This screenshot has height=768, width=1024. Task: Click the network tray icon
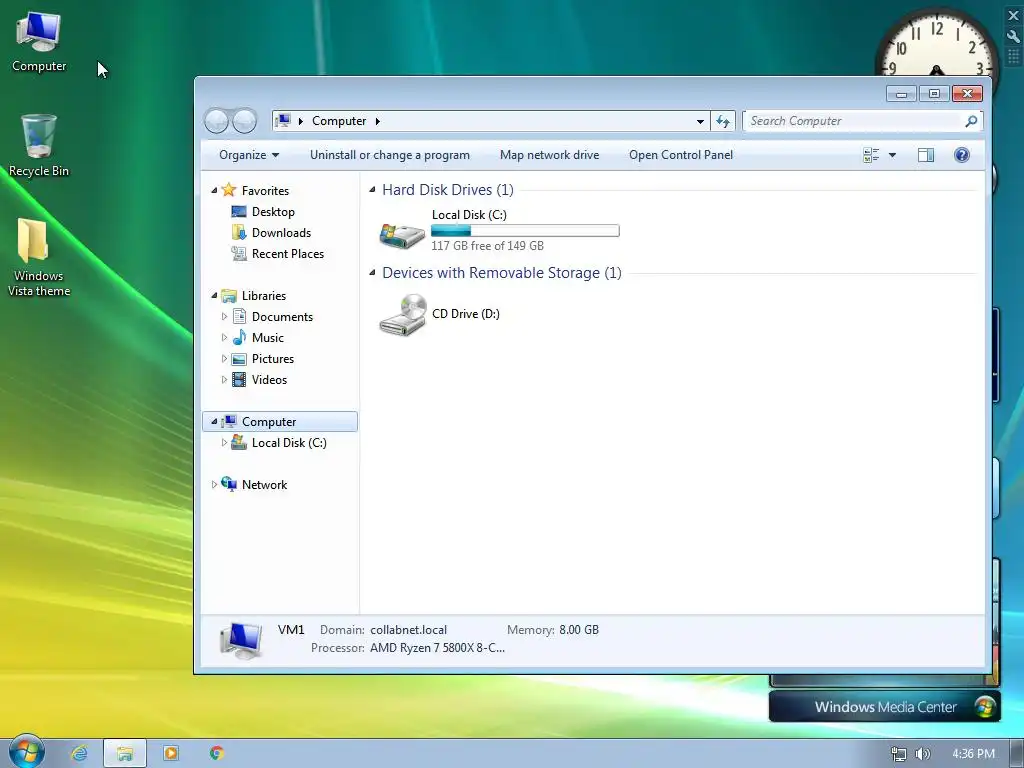tap(899, 754)
